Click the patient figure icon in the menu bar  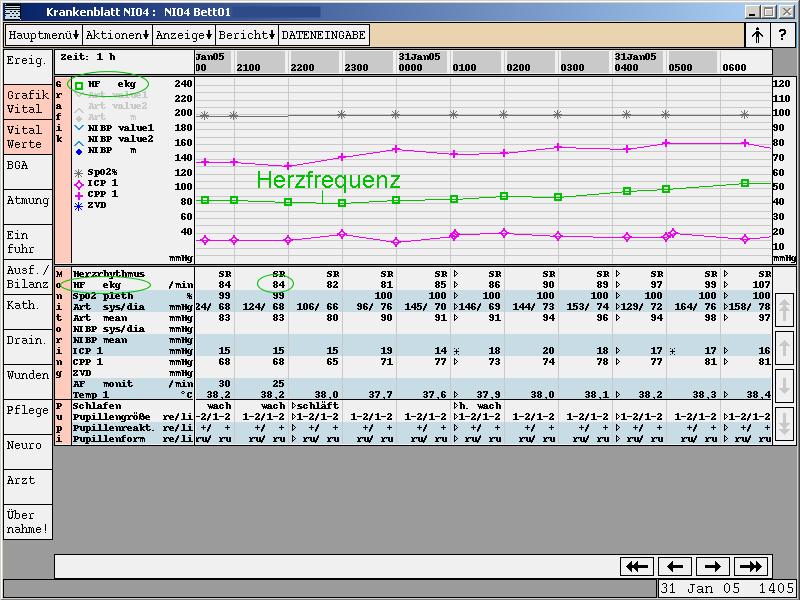point(757,35)
